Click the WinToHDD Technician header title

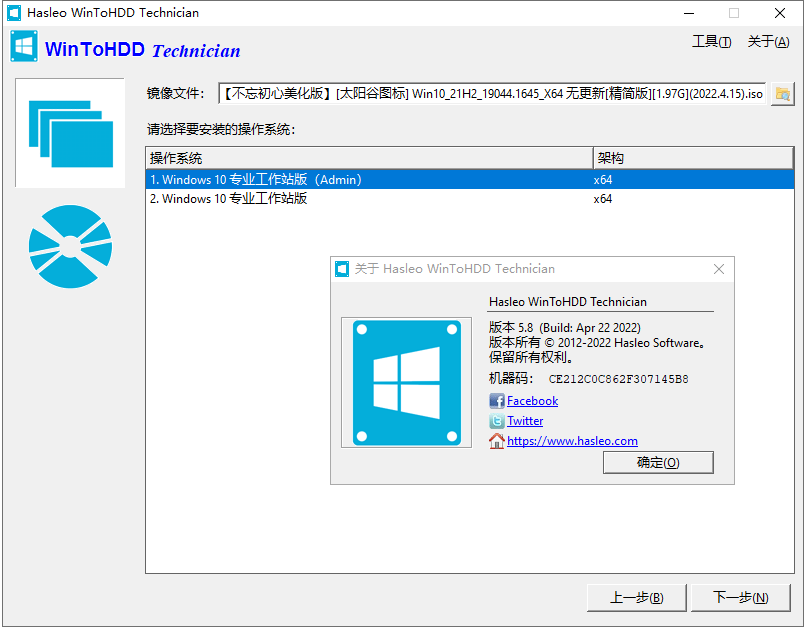142,50
